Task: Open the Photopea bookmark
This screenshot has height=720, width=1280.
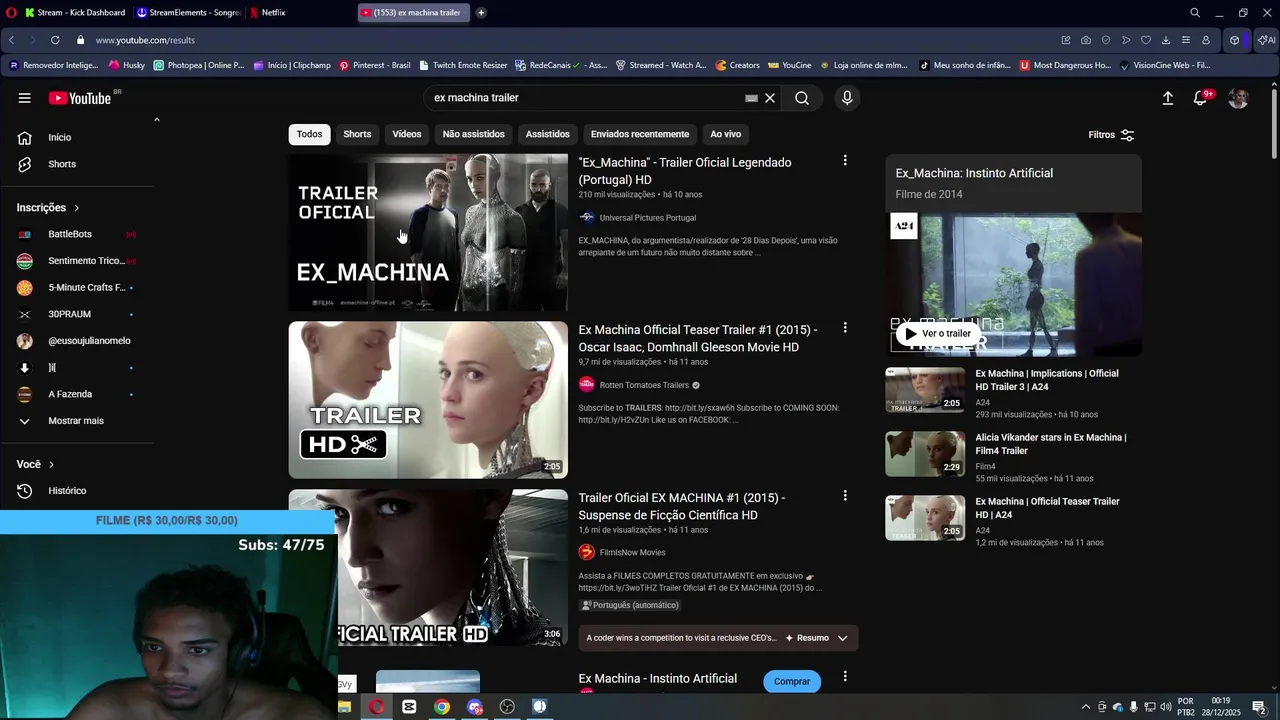Action: pos(198,65)
